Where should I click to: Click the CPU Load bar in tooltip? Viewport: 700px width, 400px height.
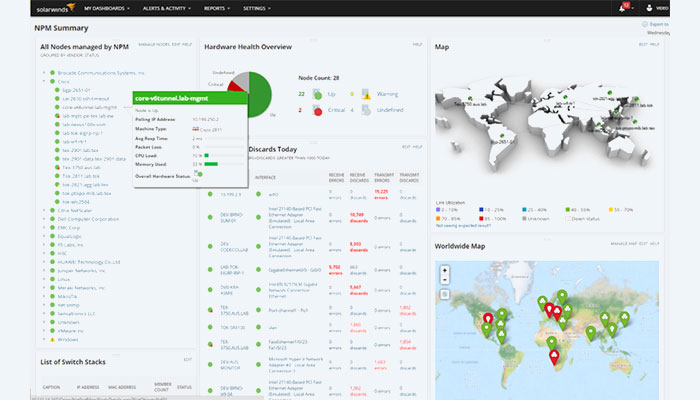coord(224,156)
